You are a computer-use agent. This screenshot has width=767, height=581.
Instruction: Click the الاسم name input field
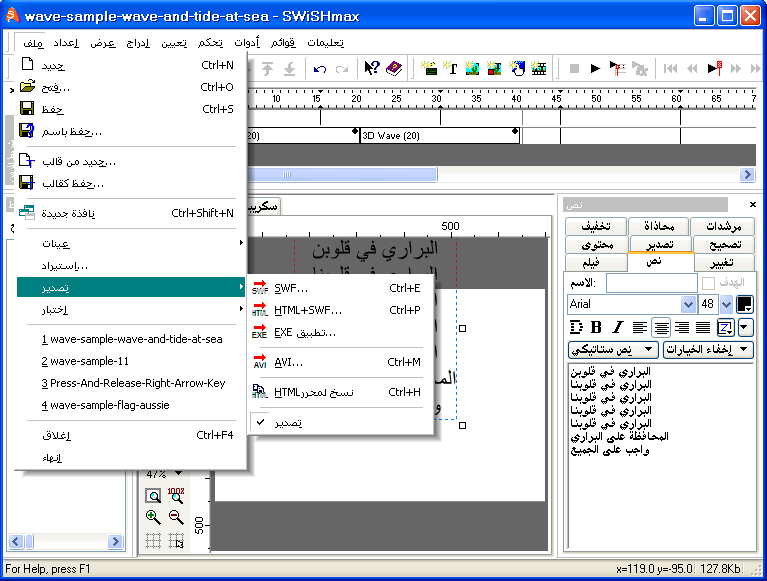click(x=652, y=283)
